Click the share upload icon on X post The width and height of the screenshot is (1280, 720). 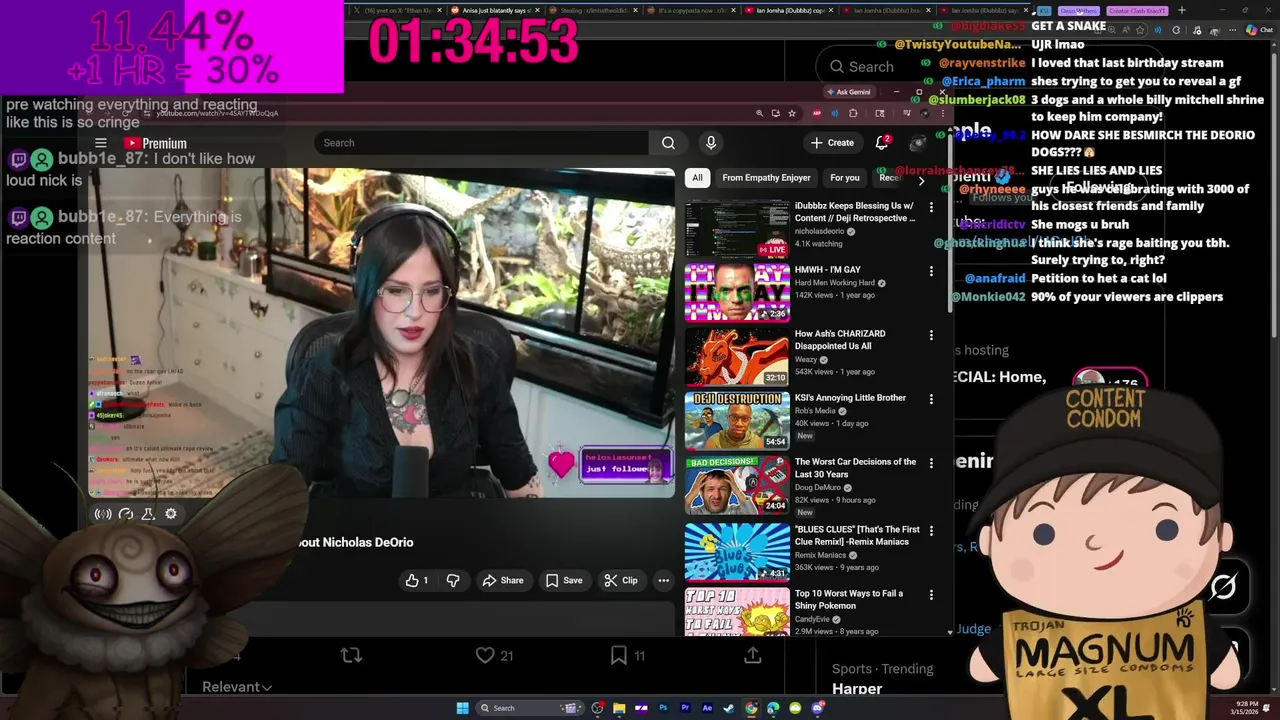pyautogui.click(x=753, y=655)
